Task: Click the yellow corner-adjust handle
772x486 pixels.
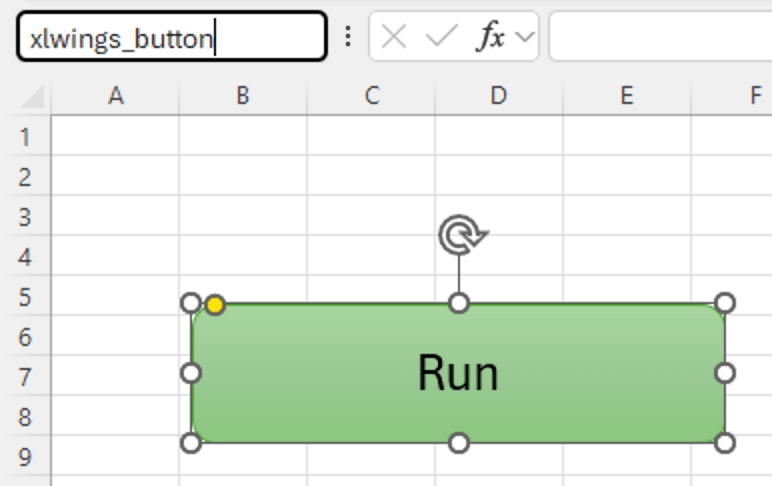Action: (215, 304)
